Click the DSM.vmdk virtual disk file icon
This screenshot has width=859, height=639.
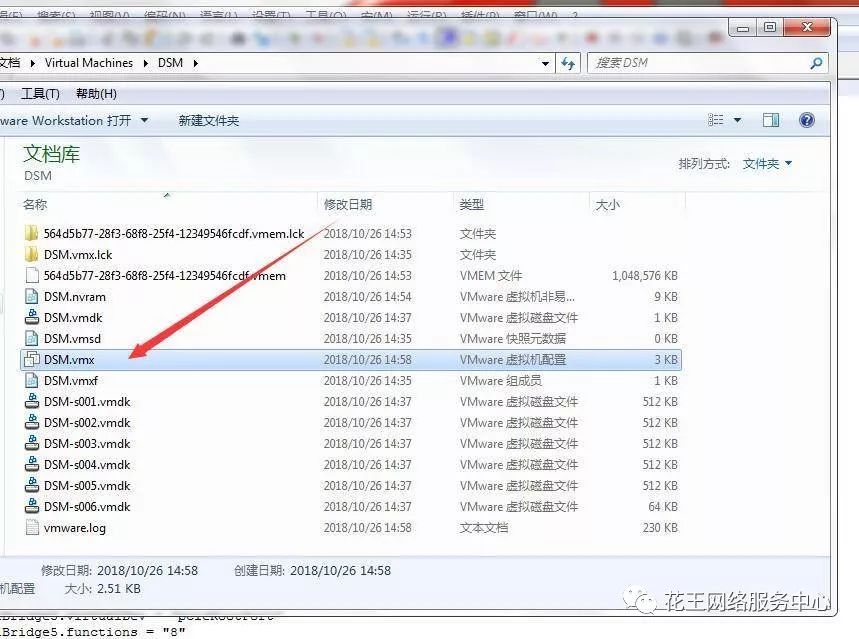click(x=30, y=317)
